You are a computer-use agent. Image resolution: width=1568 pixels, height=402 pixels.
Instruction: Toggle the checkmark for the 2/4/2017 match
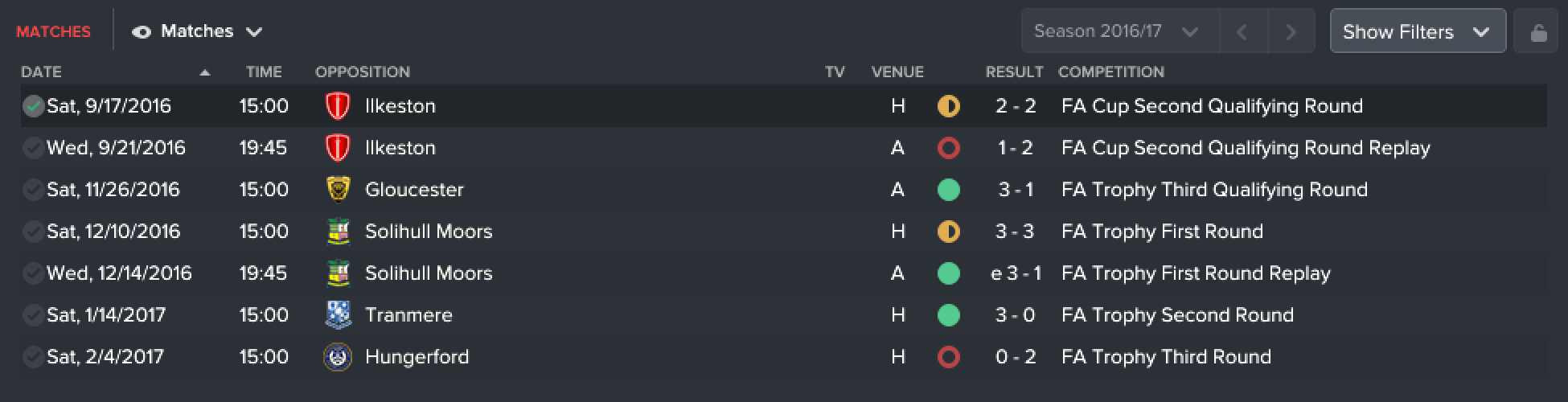[x=33, y=357]
